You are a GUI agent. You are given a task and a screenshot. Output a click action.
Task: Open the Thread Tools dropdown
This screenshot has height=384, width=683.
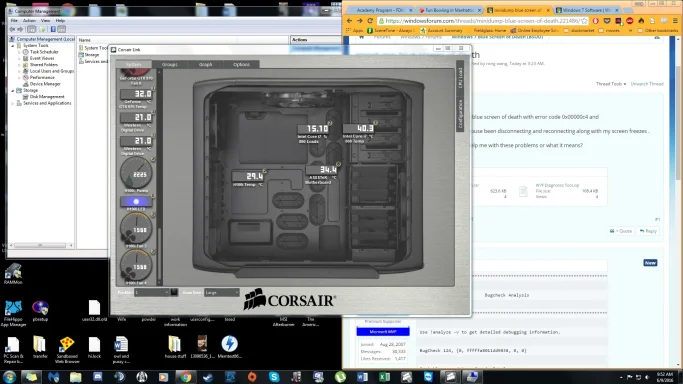point(611,84)
